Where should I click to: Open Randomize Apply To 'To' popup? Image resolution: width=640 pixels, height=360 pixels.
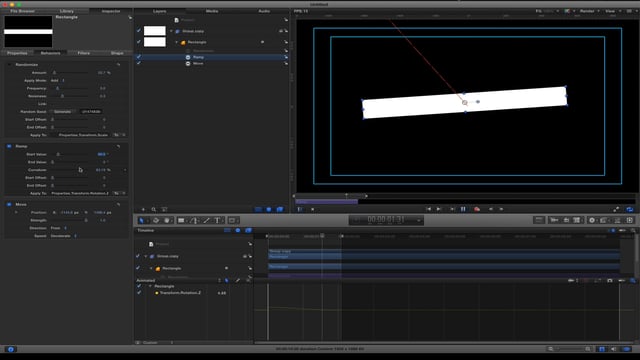[x=119, y=135]
